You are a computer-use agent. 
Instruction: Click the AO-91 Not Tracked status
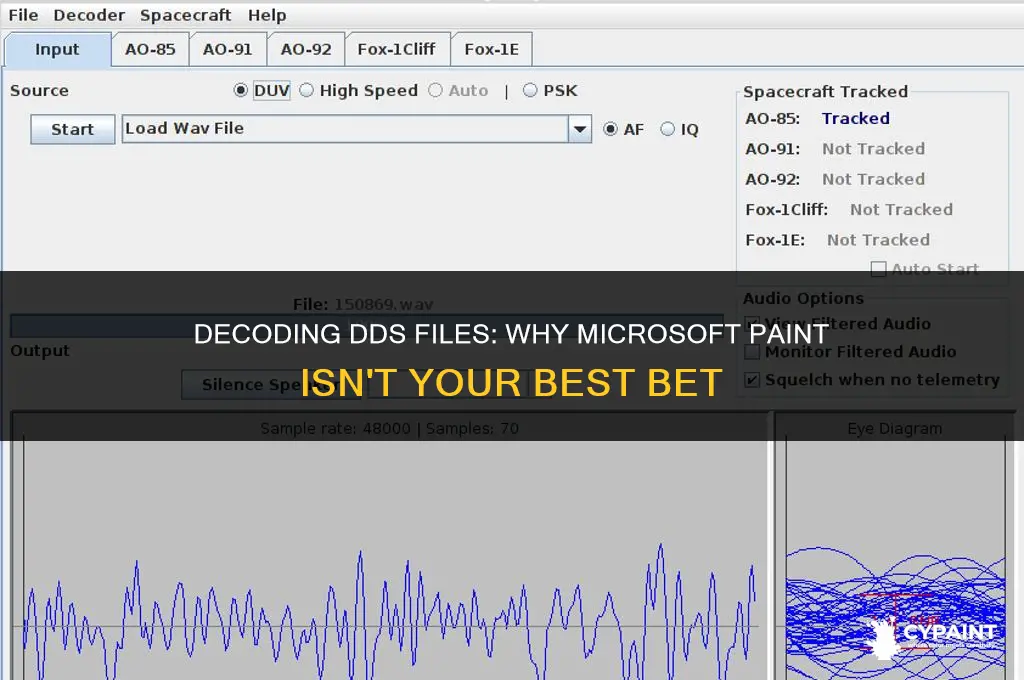point(873,149)
